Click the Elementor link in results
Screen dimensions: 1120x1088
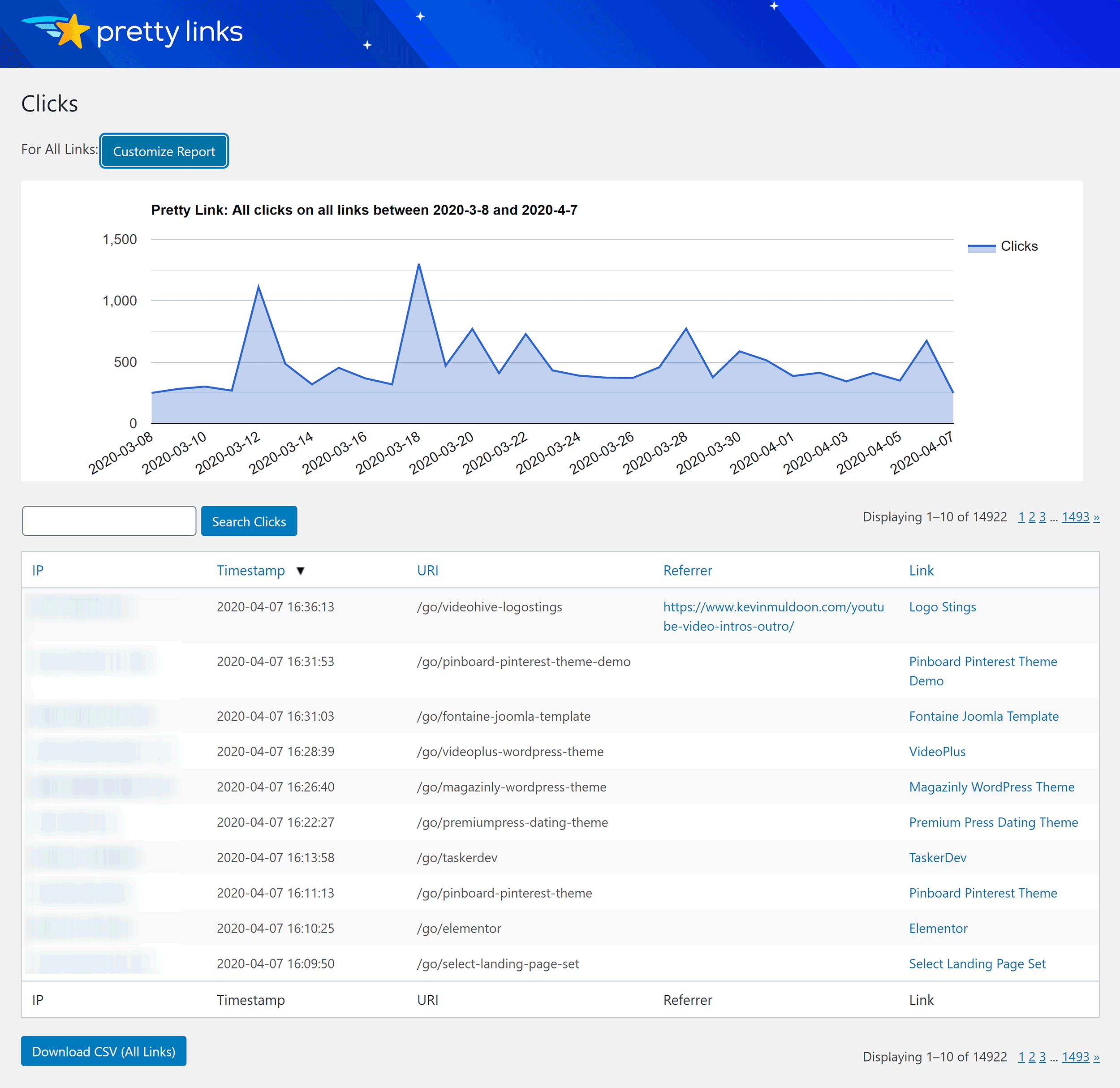938,928
